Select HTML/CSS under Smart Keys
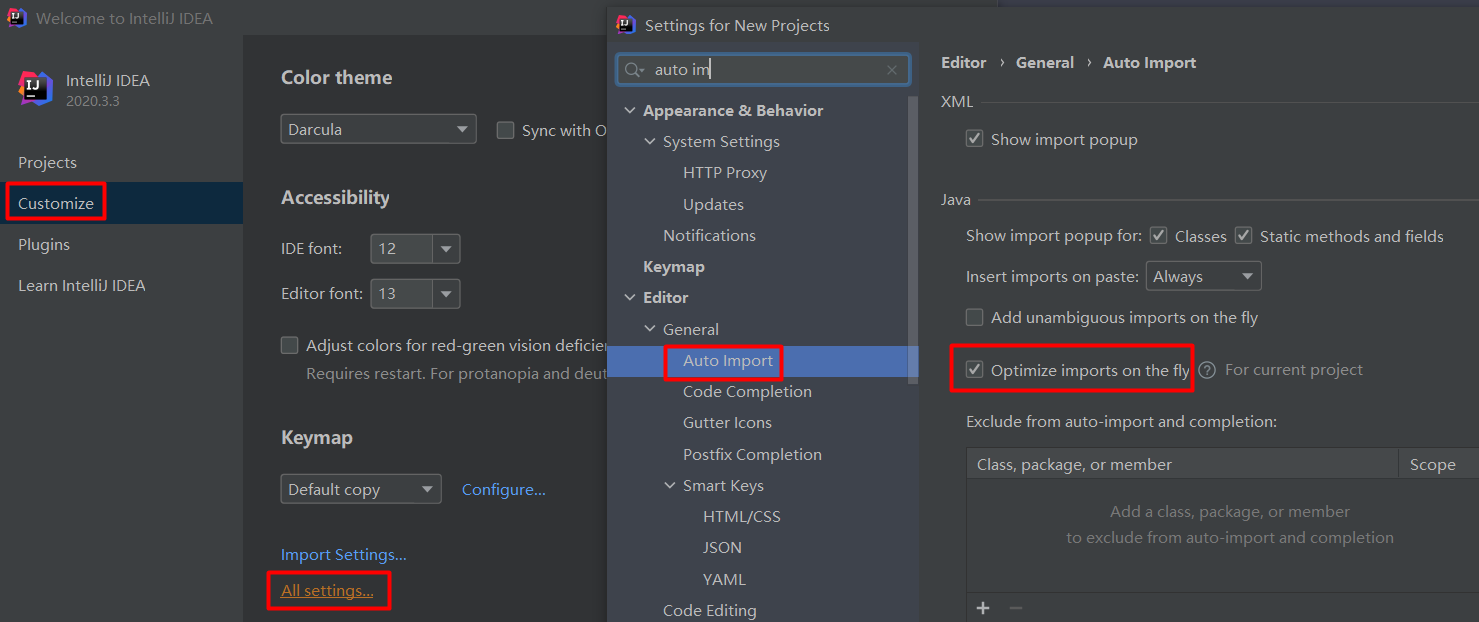The width and height of the screenshot is (1479, 622). point(742,516)
